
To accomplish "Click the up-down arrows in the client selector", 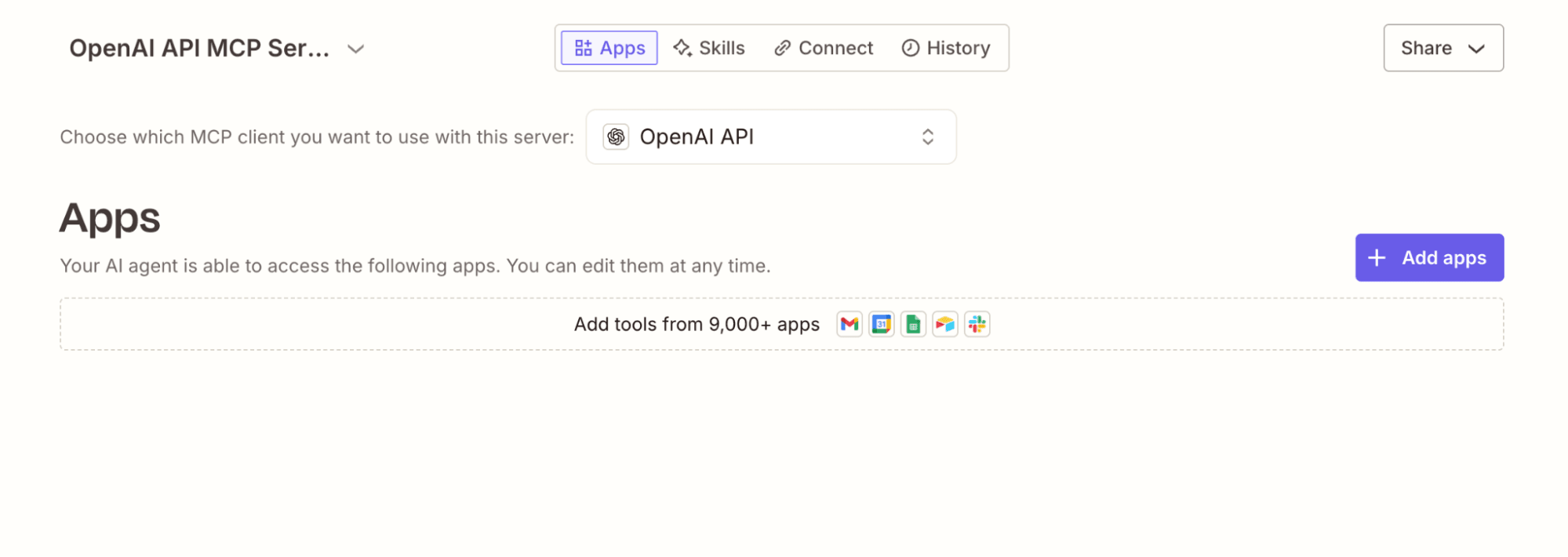I will click(928, 137).
